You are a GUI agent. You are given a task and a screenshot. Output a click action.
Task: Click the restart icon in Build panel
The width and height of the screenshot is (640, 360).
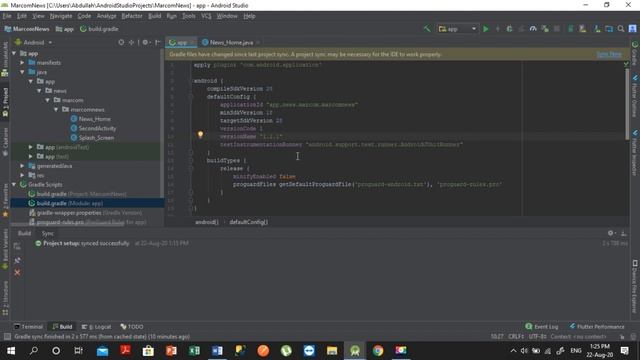[17, 246]
